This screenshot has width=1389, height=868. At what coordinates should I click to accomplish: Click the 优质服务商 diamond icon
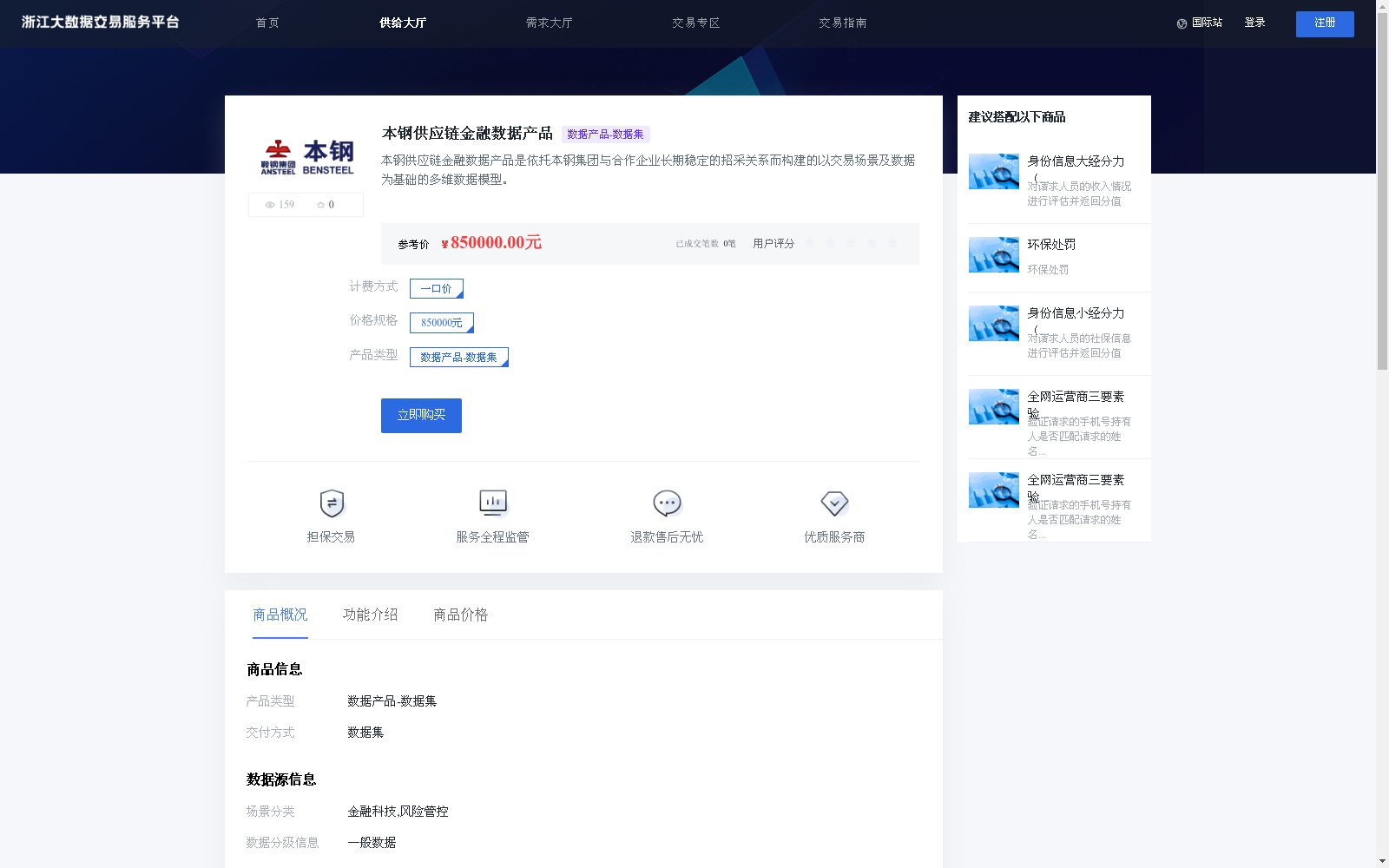tap(834, 503)
